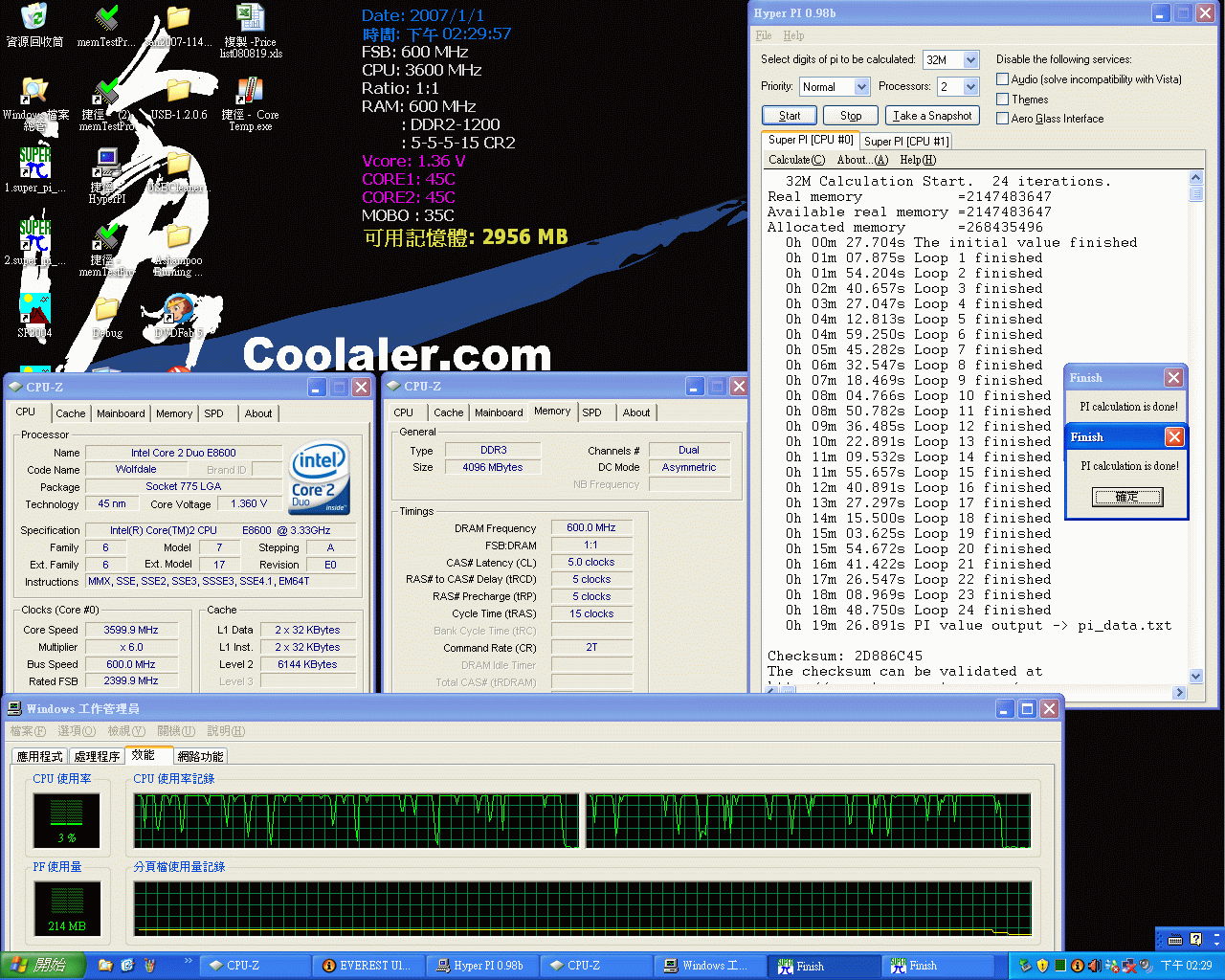Open the 複製 -Price list080819.xls Excel file icon

(x=251, y=31)
